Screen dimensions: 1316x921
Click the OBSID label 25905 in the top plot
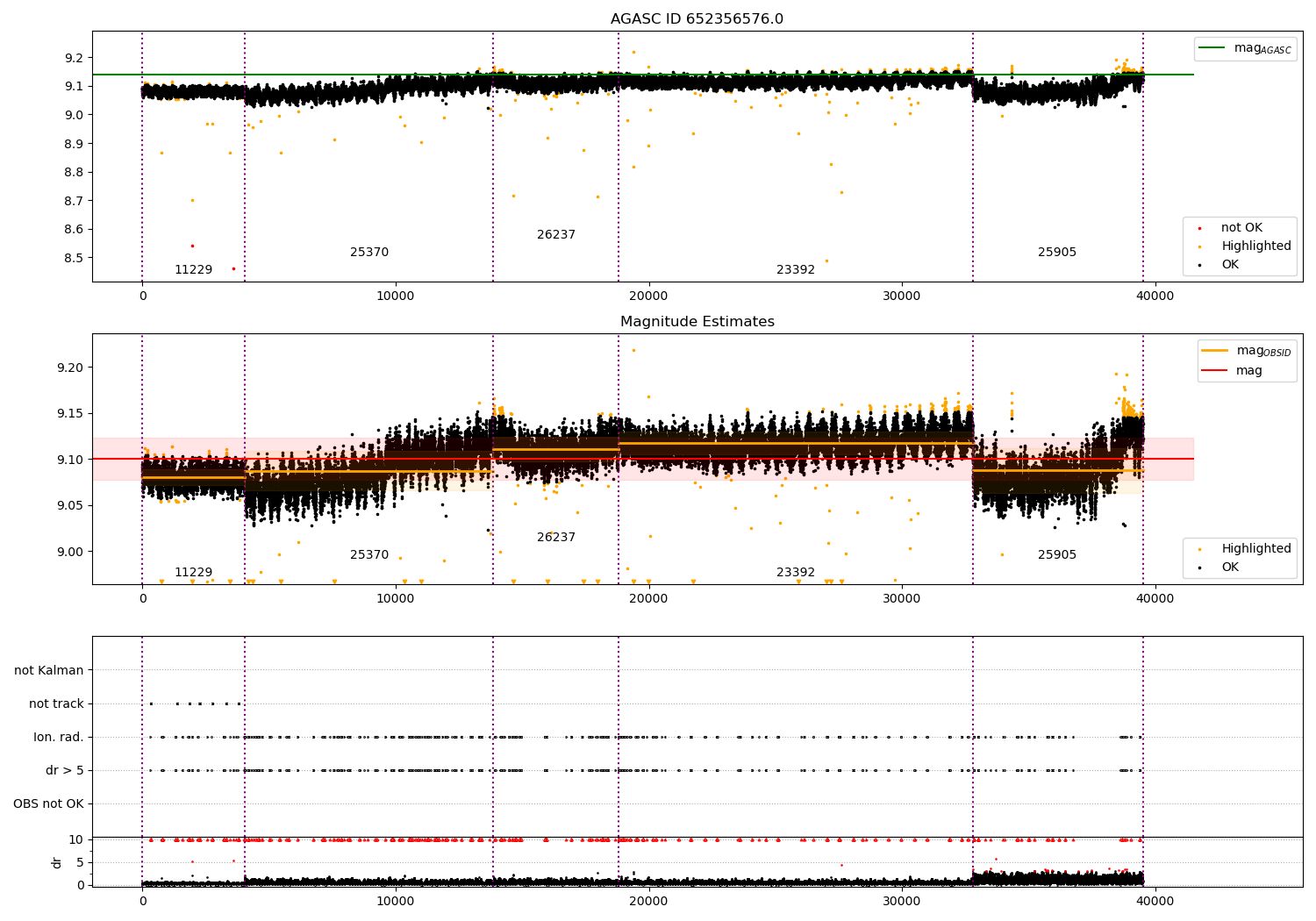coord(1057,253)
